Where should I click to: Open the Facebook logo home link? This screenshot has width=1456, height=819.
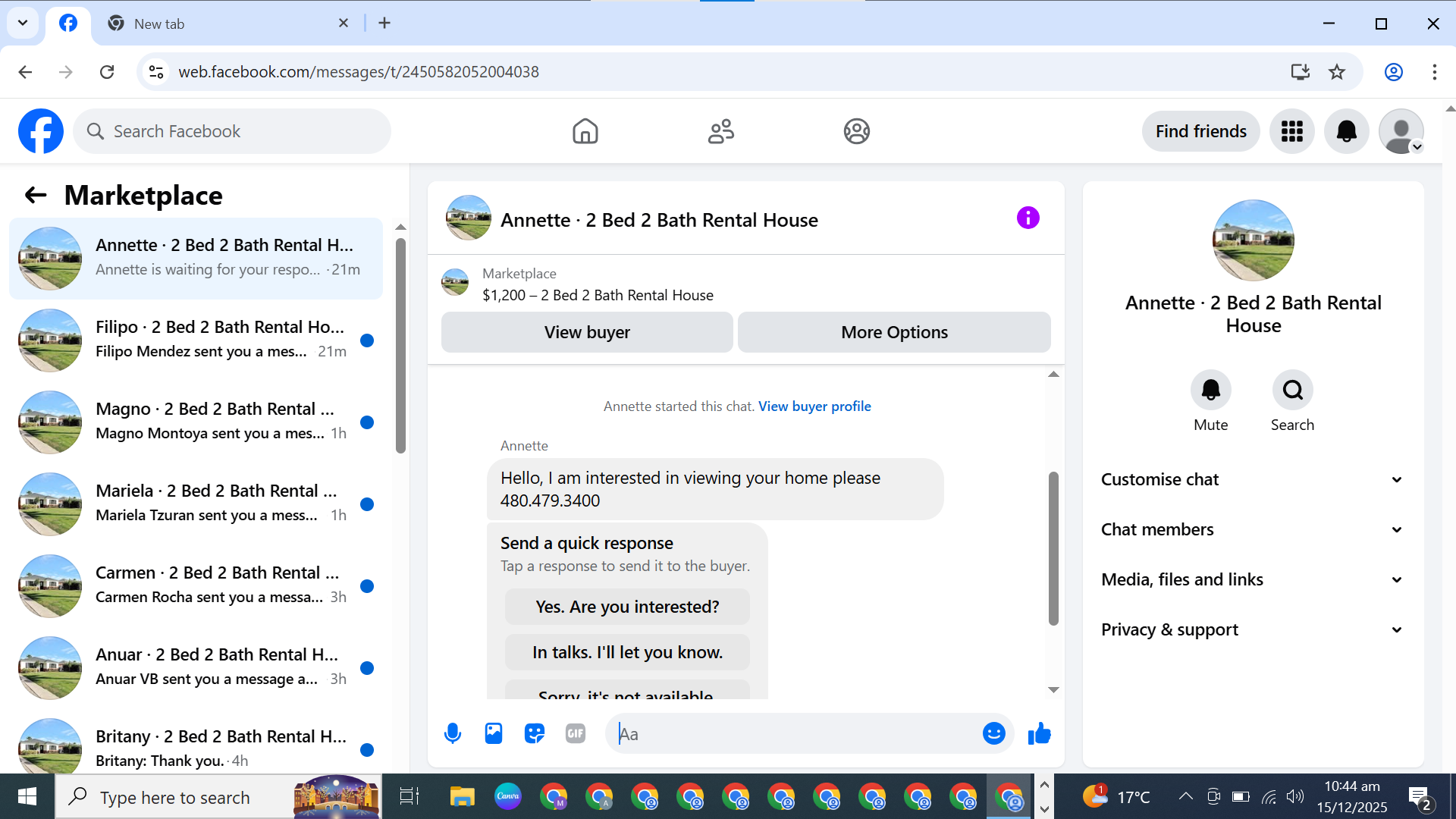[x=41, y=131]
